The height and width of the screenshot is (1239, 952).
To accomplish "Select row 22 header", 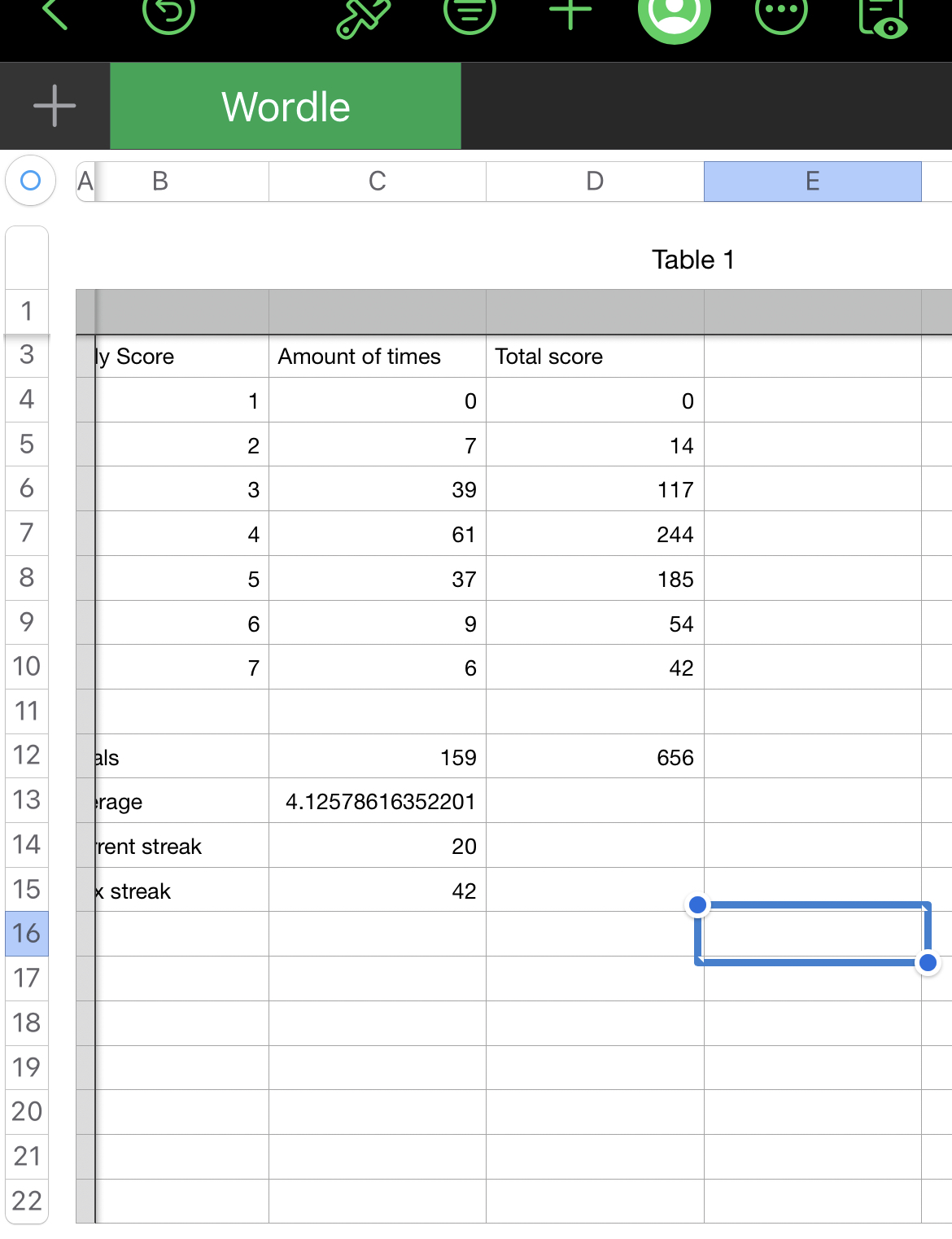I will (x=27, y=1201).
